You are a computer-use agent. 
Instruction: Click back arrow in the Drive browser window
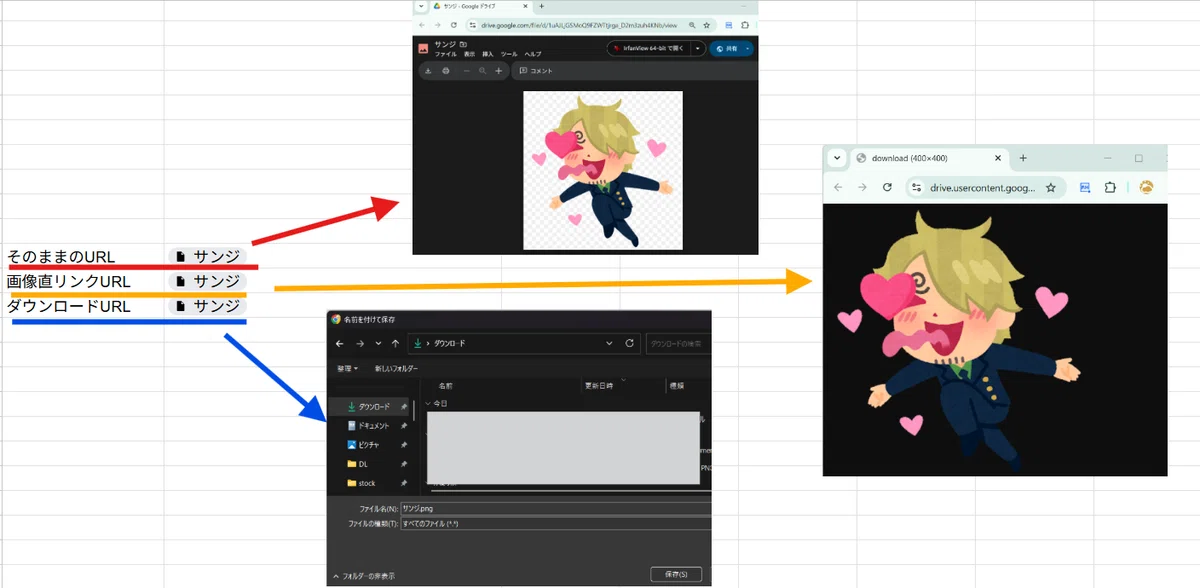click(x=422, y=25)
